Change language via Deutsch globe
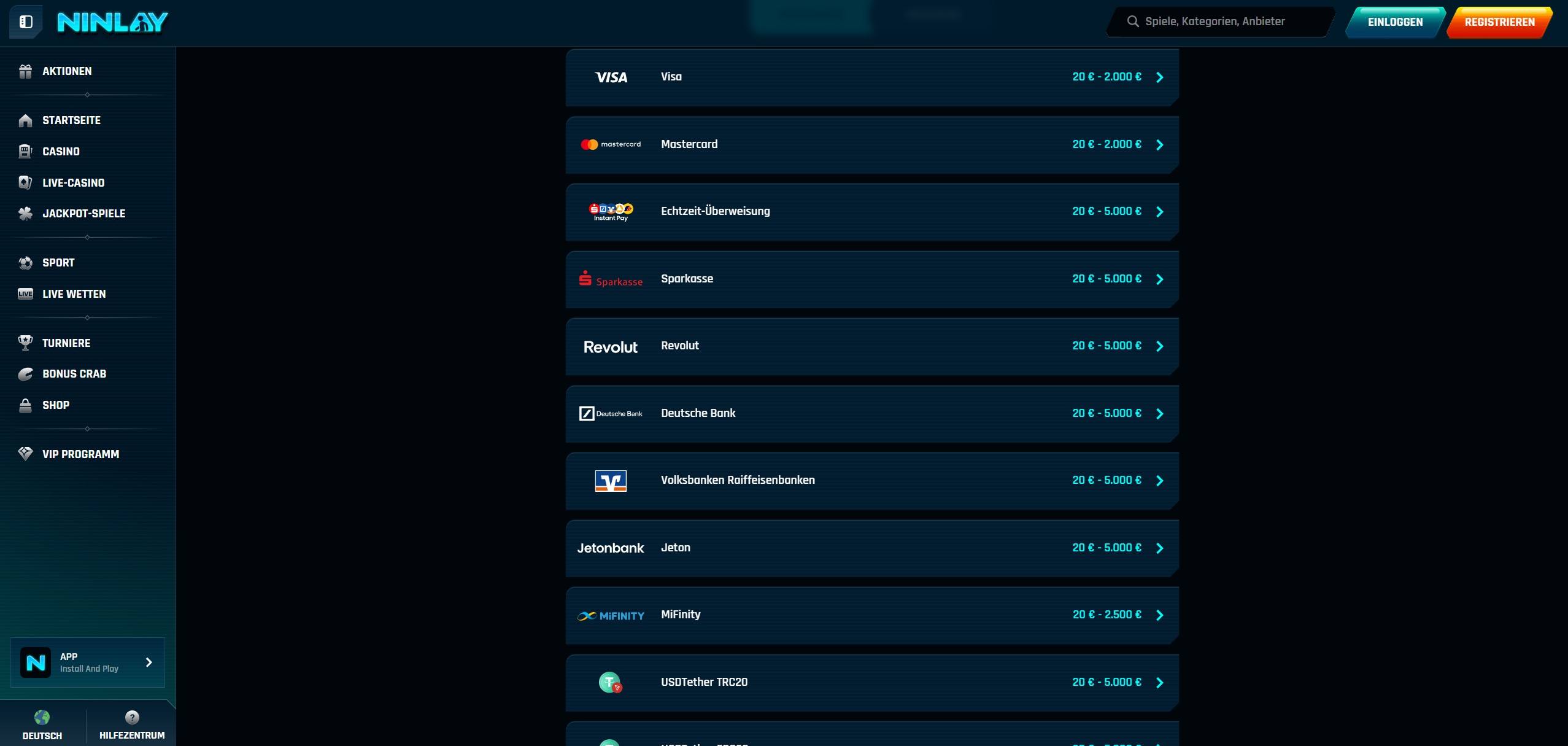1568x746 pixels. point(42,717)
